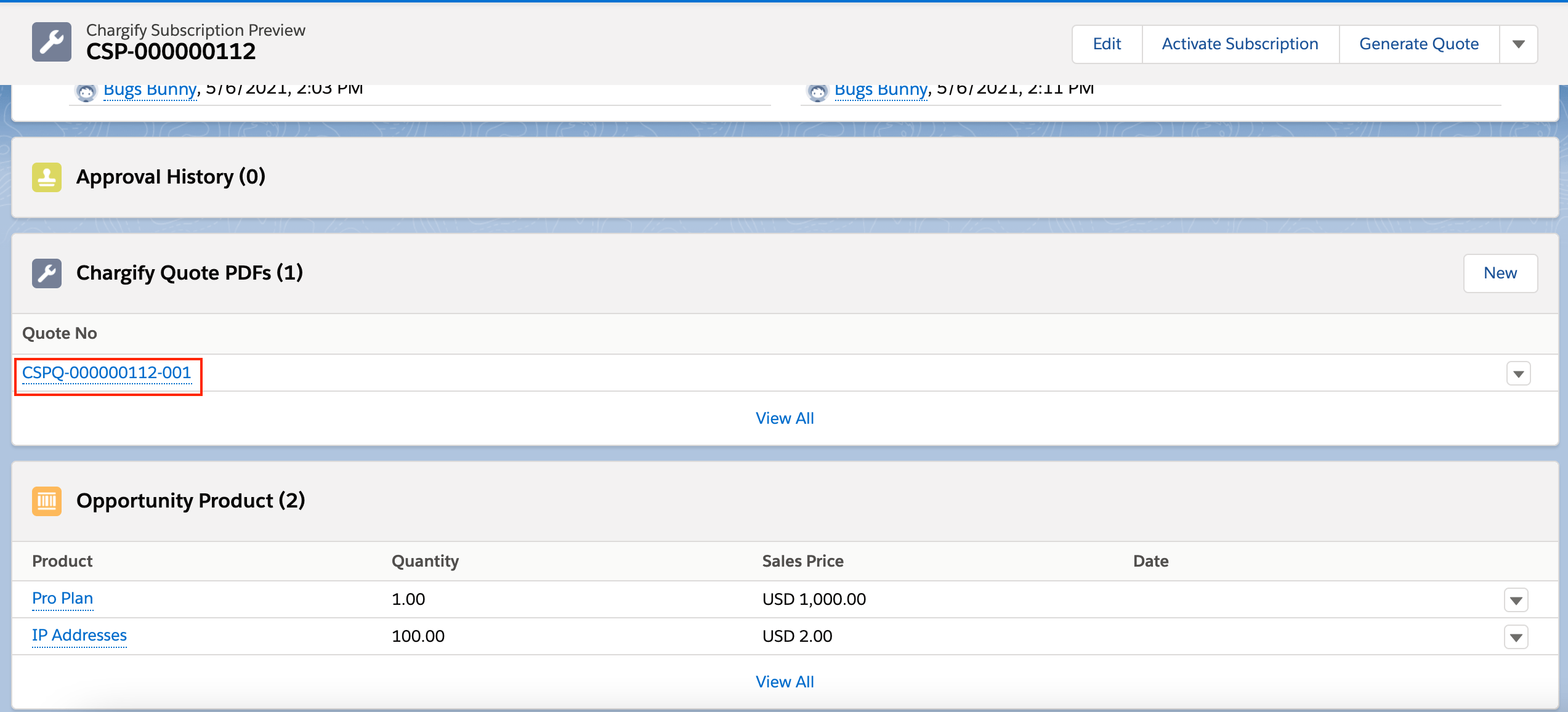
Task: Click the Edit button
Action: (1107, 44)
